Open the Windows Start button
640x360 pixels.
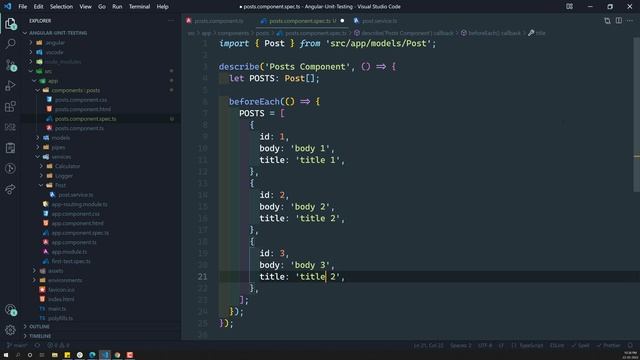6,355
